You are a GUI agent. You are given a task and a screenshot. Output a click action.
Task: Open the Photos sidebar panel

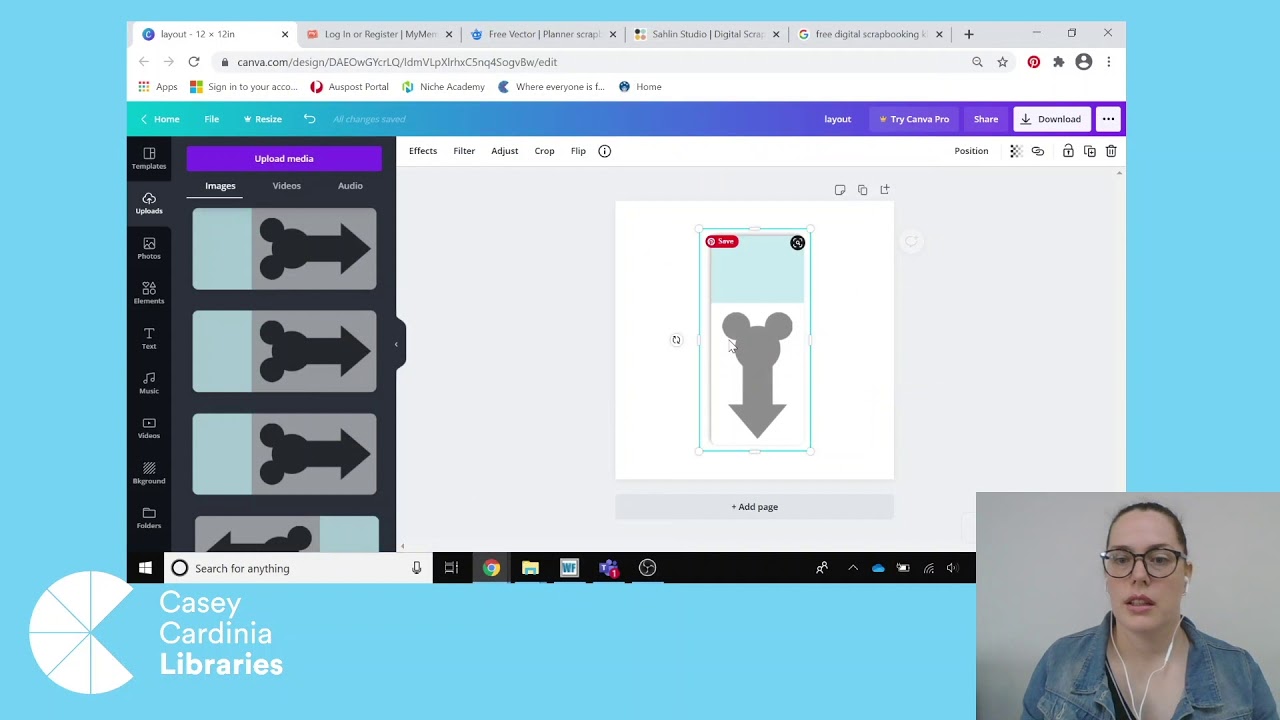(149, 248)
